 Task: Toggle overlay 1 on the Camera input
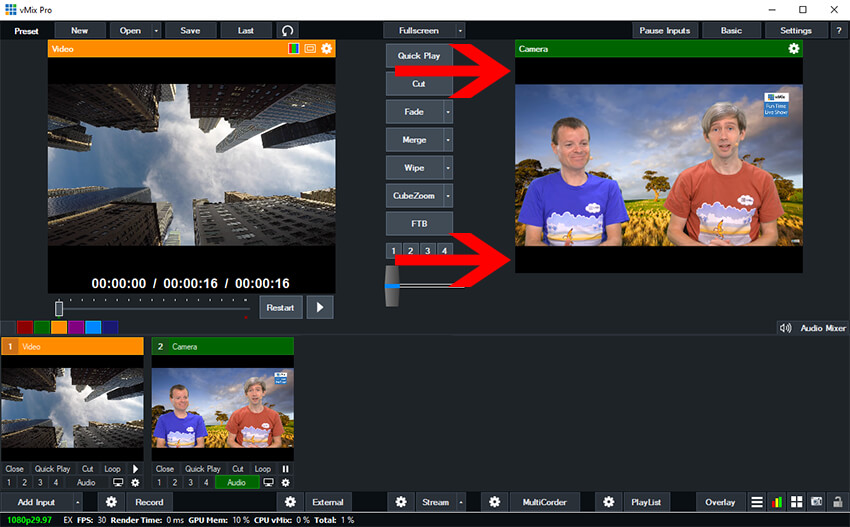(x=160, y=482)
